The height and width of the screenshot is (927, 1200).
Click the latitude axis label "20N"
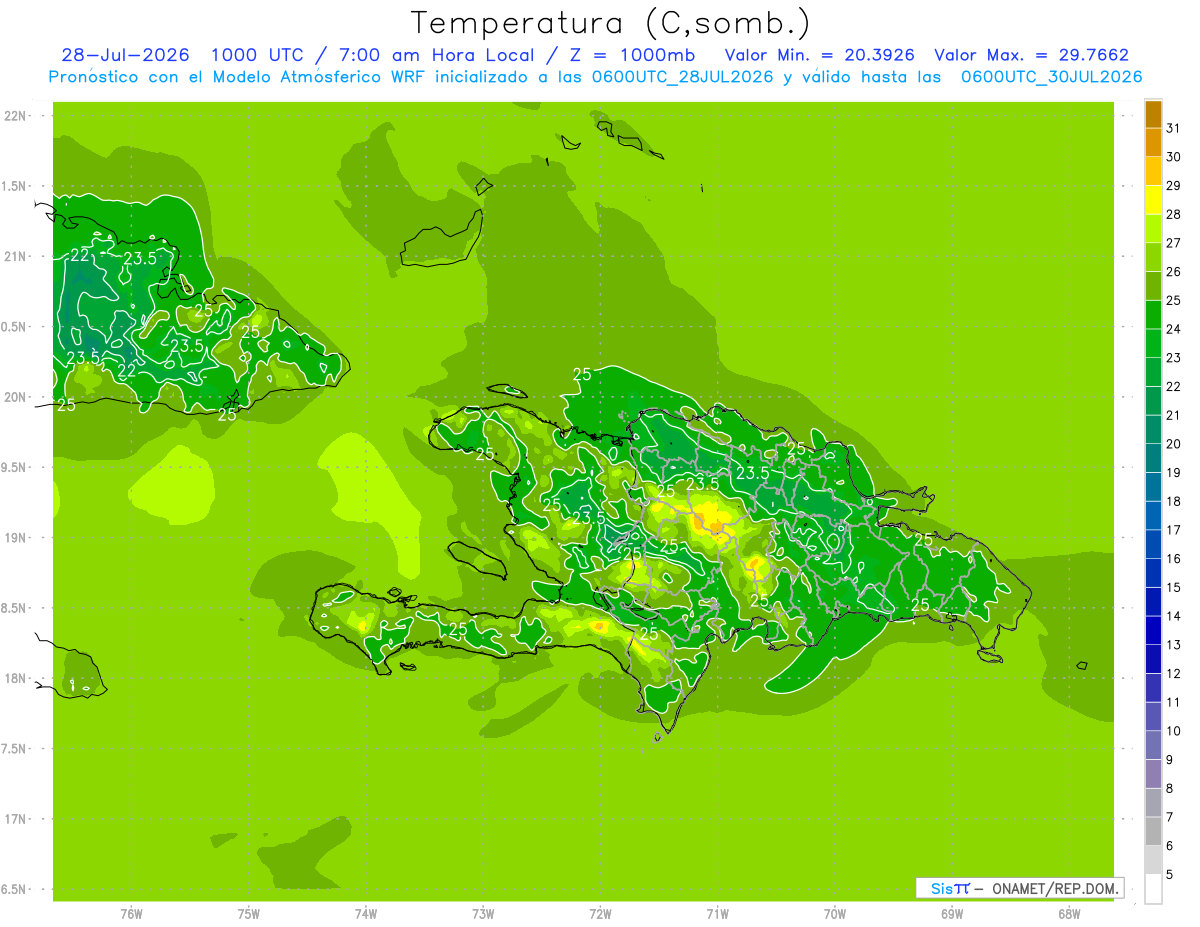[15, 397]
